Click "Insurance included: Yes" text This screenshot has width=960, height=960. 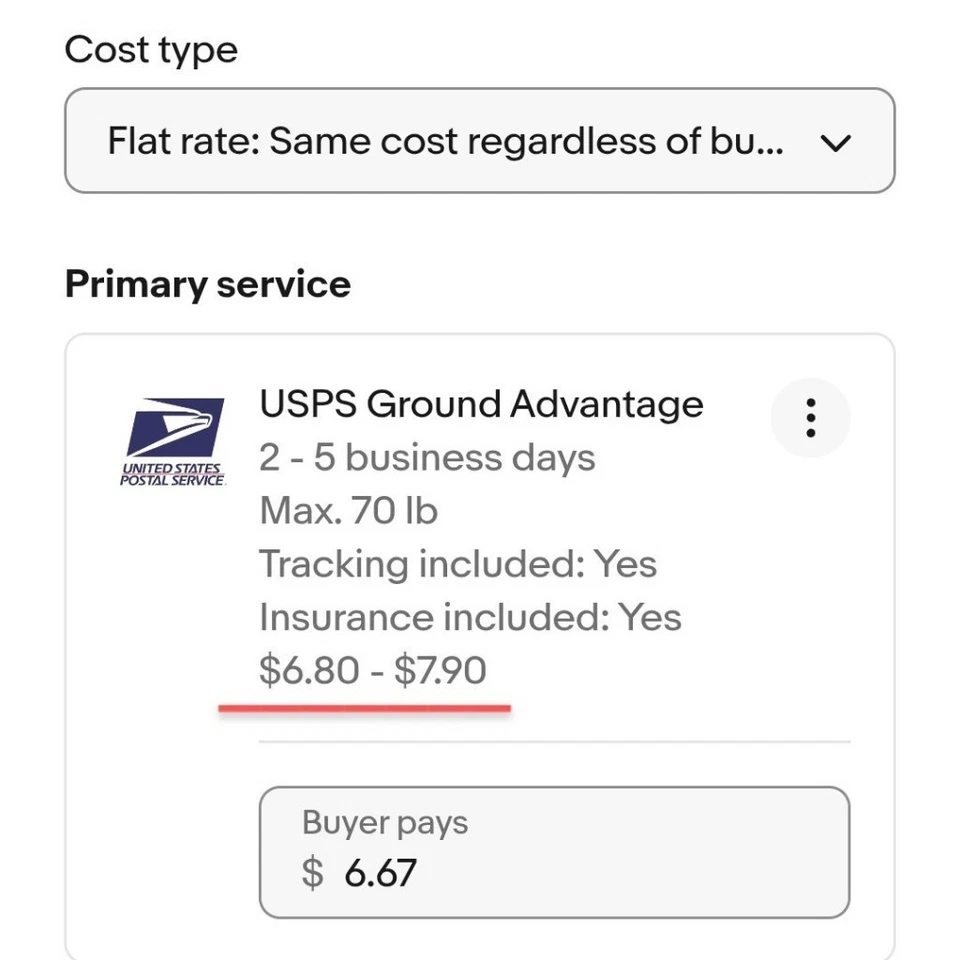[470, 617]
